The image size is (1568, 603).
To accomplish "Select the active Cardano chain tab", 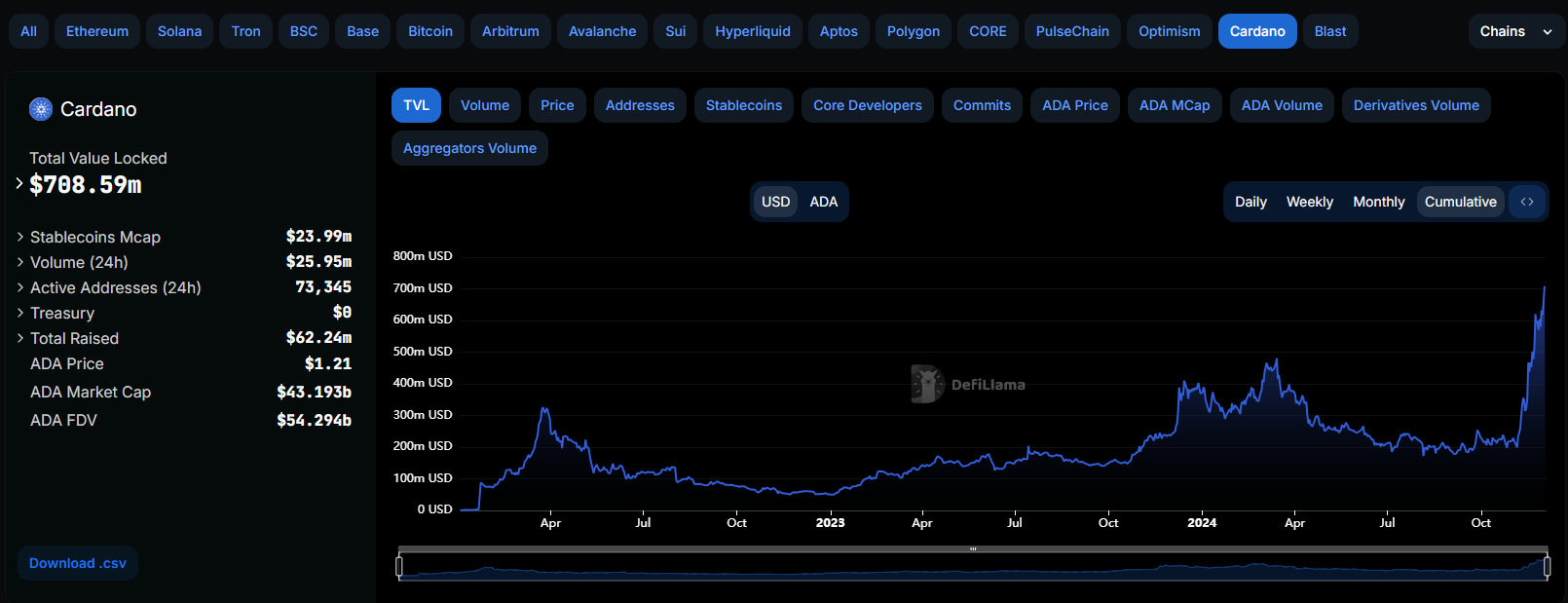I will tap(1257, 31).
